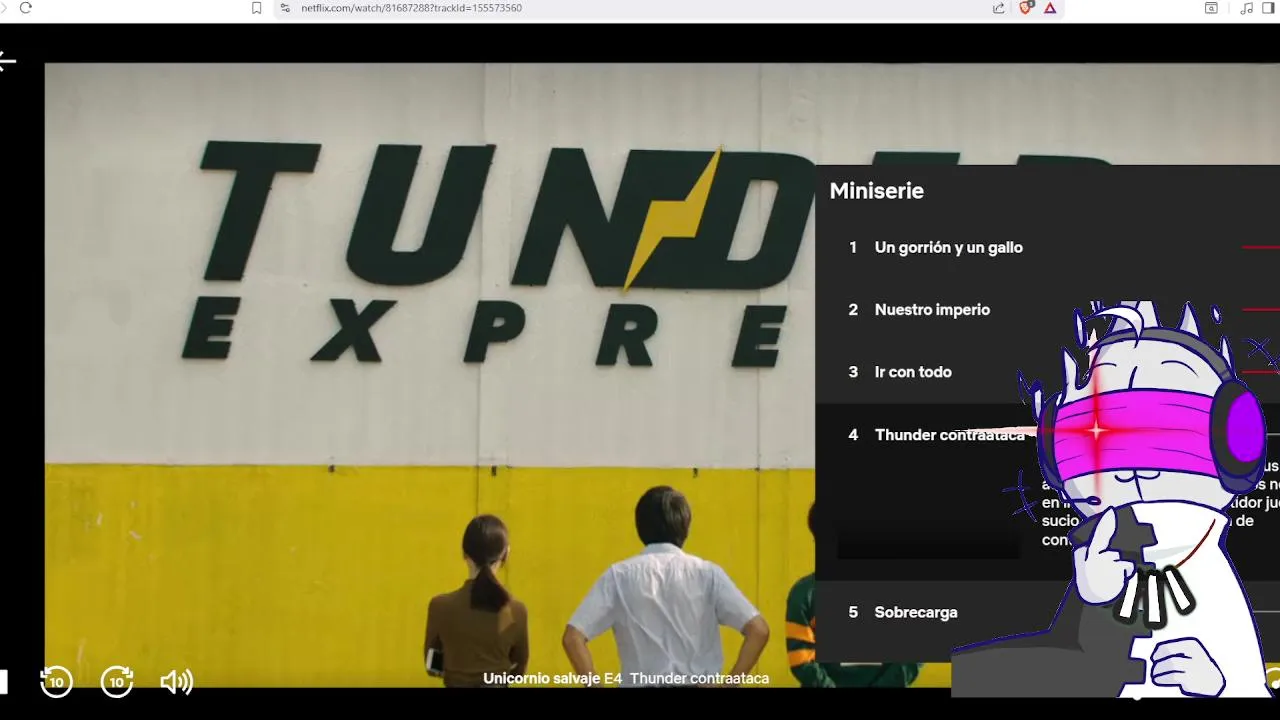Screen dimensions: 1280x720
Task: Open media control music note icon
Action: [x=1246, y=8]
